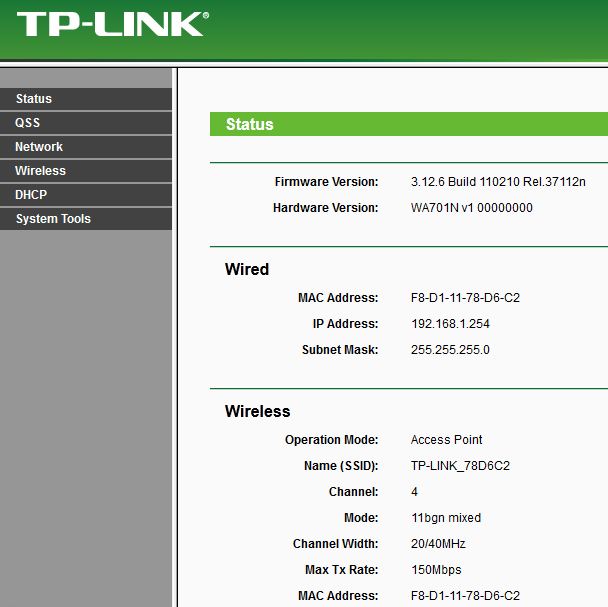Select the SSID TP-LINK_78D6C2
Image resolution: width=608 pixels, height=607 pixels.
[460, 466]
